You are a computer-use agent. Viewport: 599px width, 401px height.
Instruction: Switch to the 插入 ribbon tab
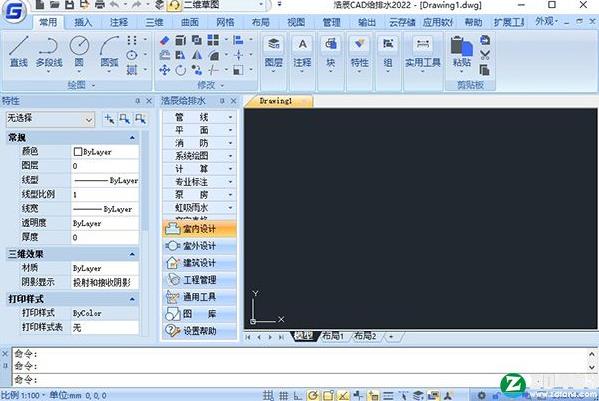tap(83, 23)
